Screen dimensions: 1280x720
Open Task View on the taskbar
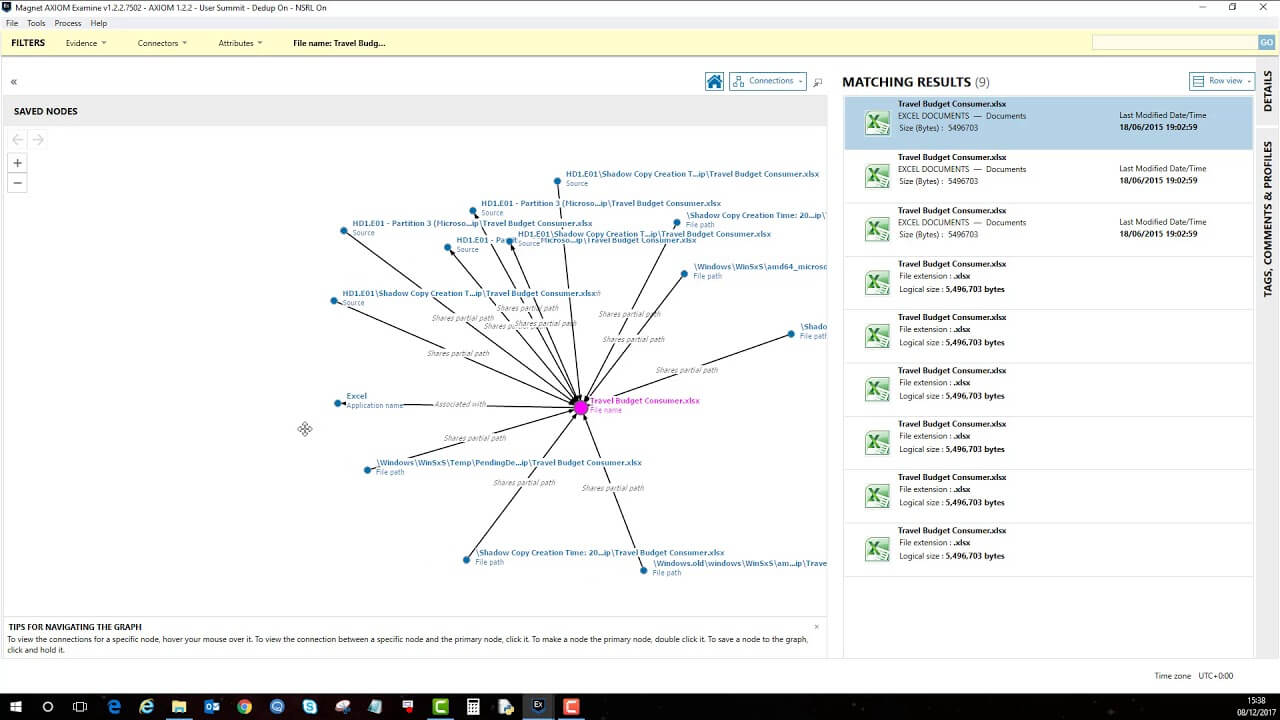tap(80, 706)
